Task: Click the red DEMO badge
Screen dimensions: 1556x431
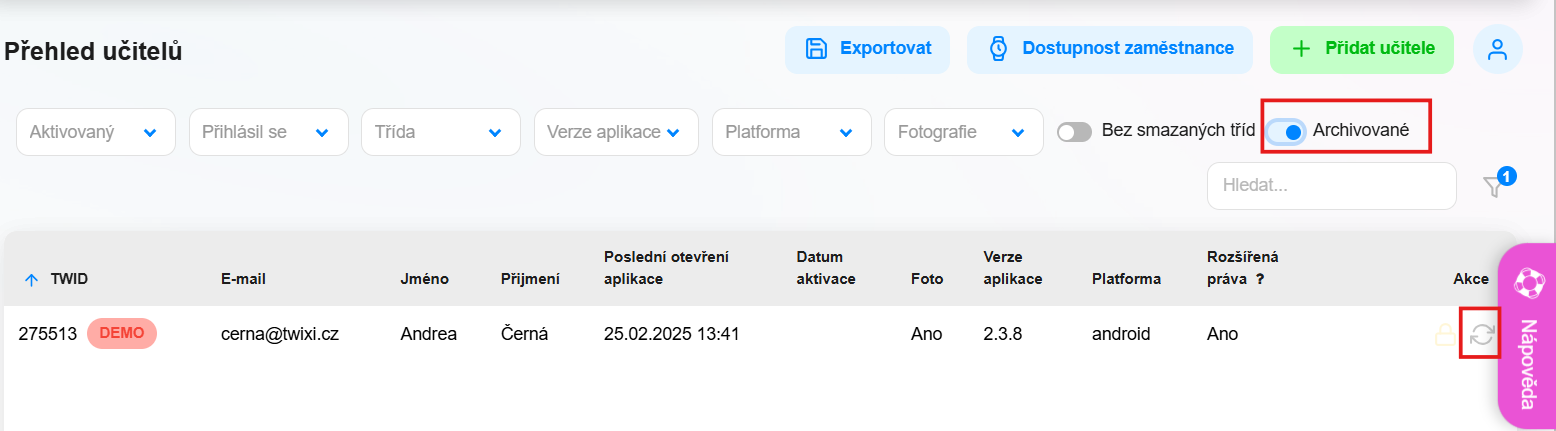Action: click(x=122, y=333)
